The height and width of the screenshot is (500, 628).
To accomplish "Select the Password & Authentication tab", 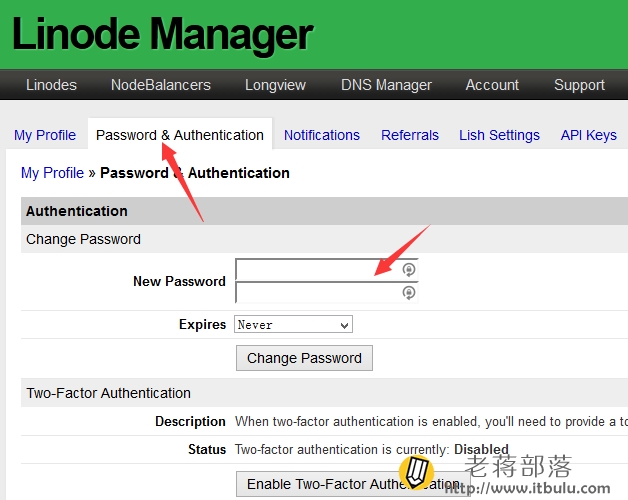I will [x=180, y=135].
